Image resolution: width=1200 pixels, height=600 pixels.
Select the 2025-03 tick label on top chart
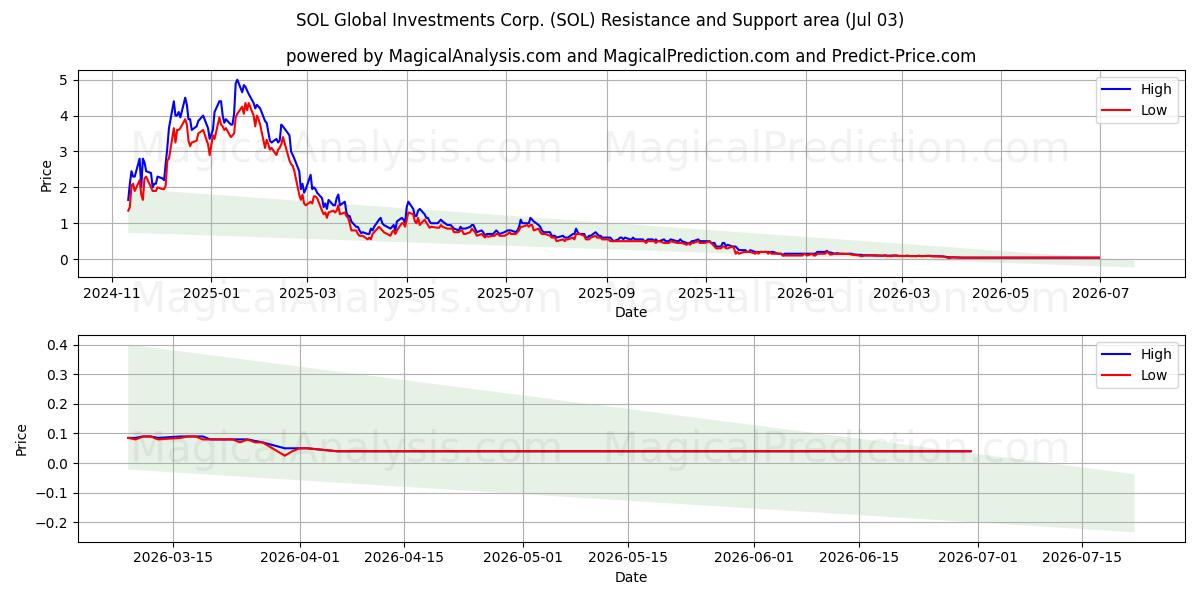click(x=307, y=294)
